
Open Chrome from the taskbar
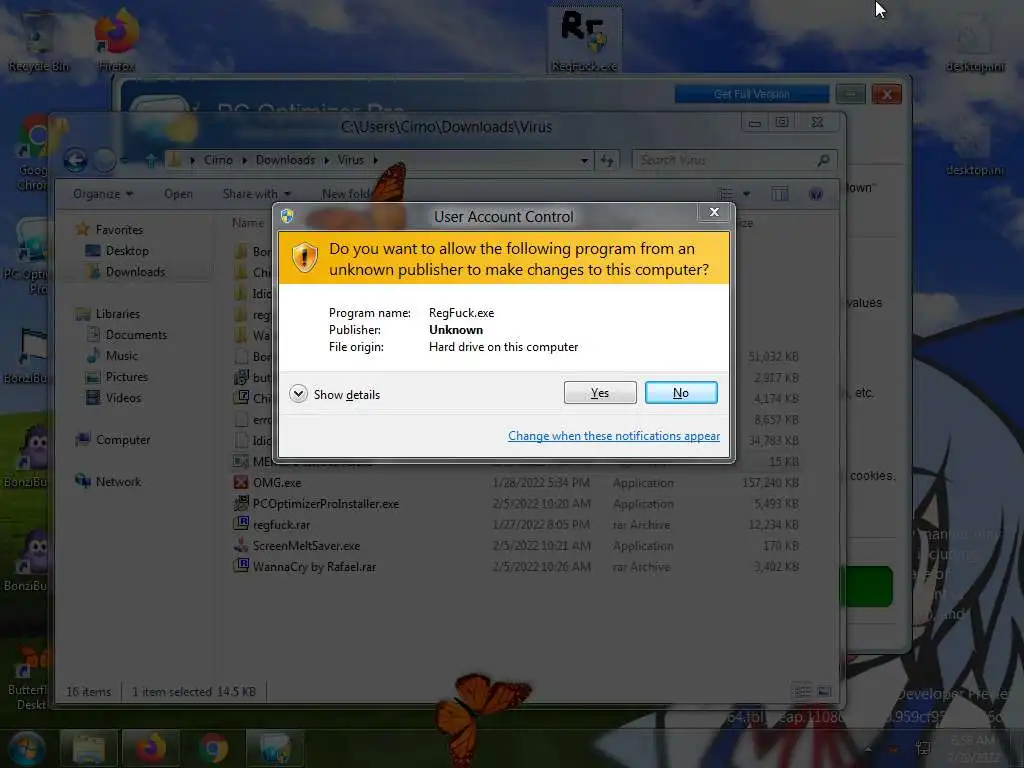[213, 748]
